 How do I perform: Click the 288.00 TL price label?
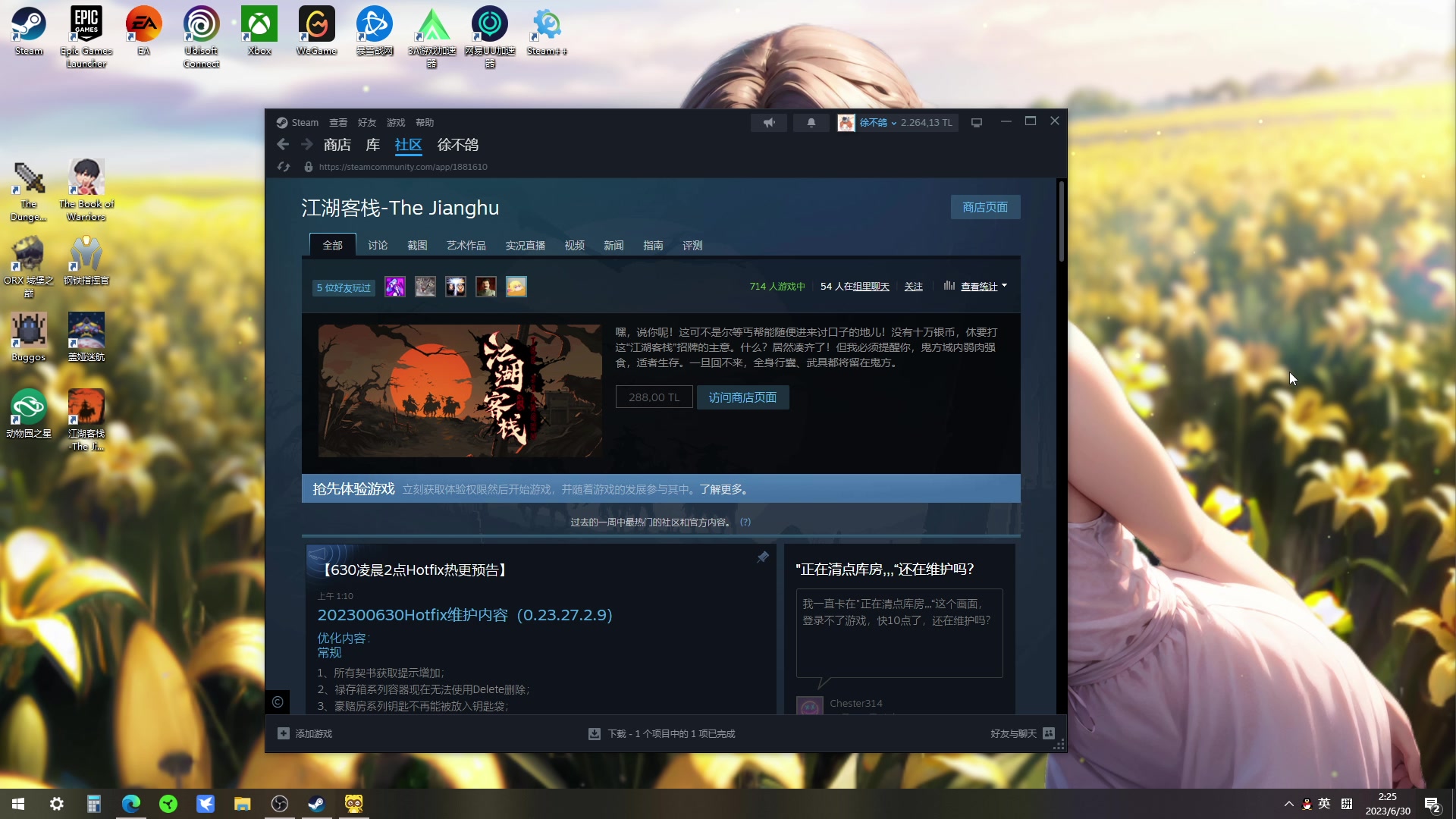pos(654,397)
